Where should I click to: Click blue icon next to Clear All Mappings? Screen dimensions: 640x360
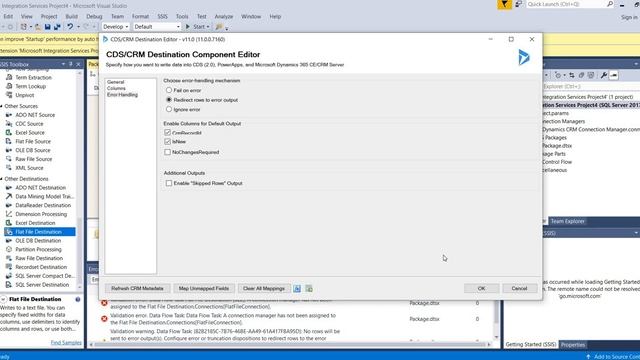pos(297,289)
